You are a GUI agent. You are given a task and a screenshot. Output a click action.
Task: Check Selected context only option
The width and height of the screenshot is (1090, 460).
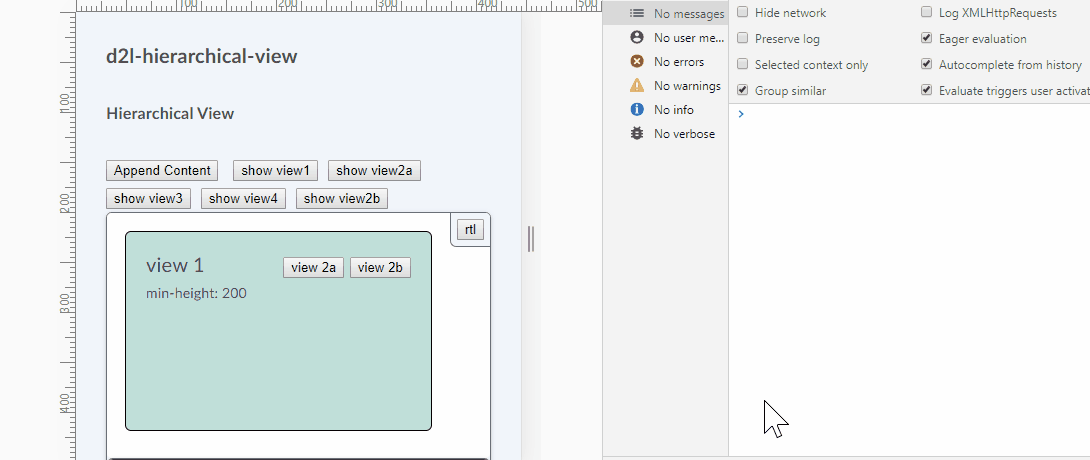point(742,65)
